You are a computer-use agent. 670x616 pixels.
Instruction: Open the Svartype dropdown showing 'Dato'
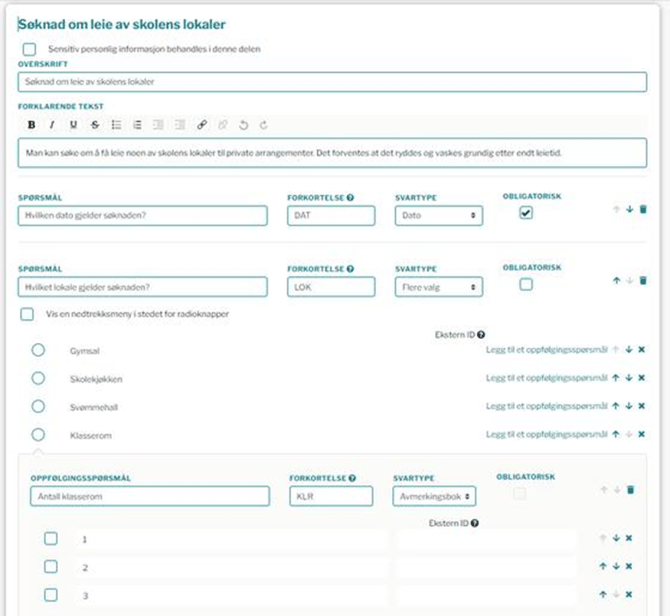438,215
